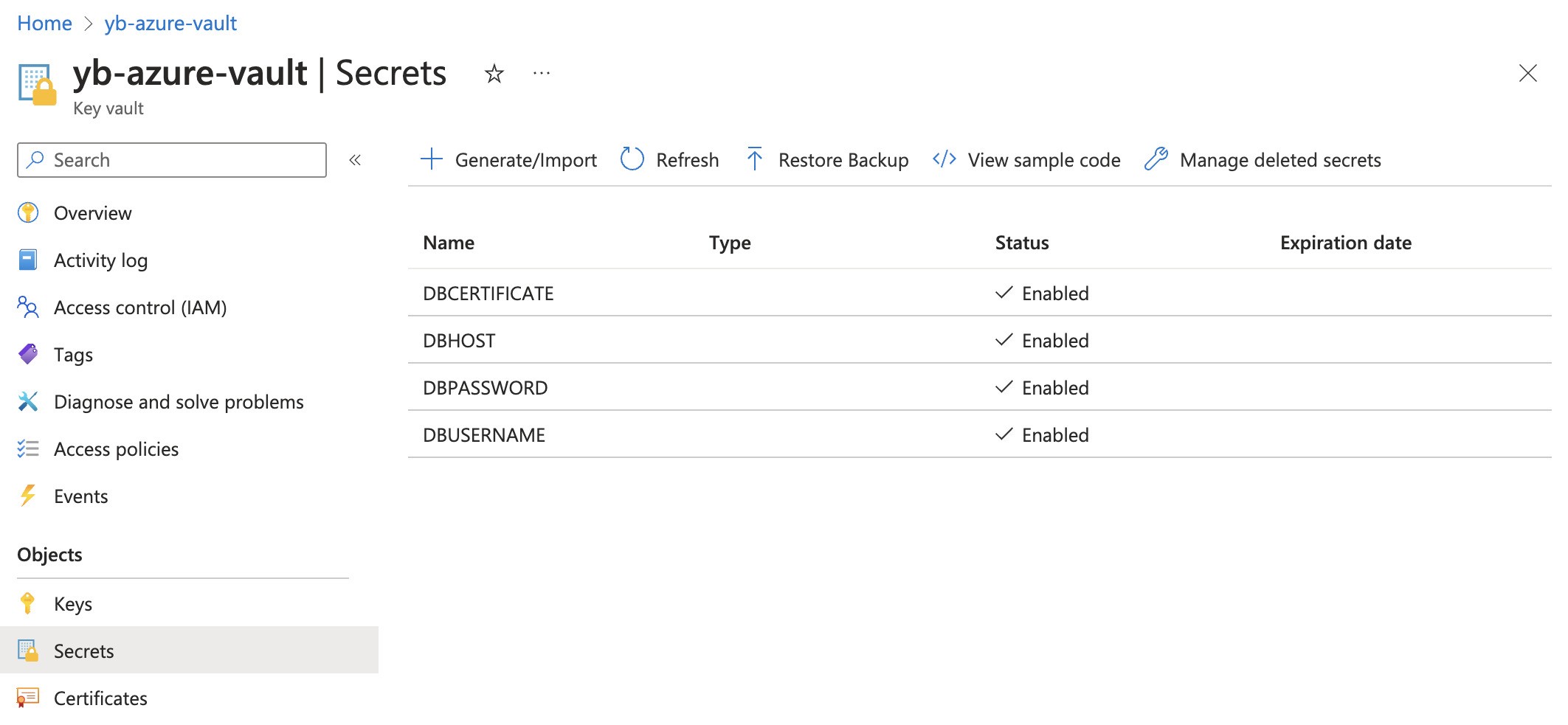This screenshot has width=1568, height=725.
Task: Refresh the secrets list
Action: click(686, 159)
